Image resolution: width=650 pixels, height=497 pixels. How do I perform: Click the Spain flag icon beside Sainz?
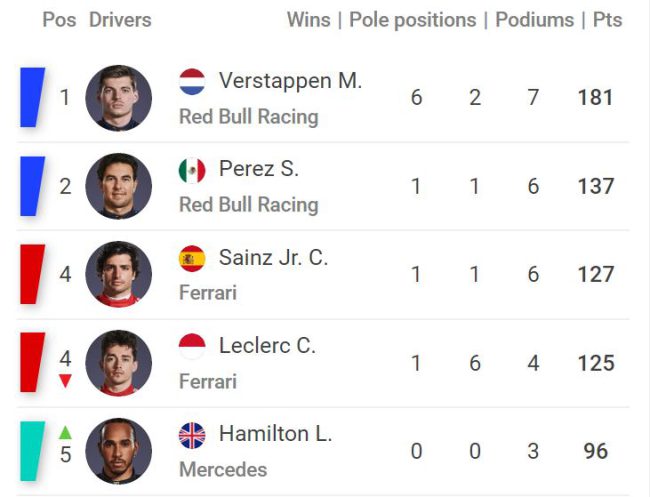click(192, 259)
